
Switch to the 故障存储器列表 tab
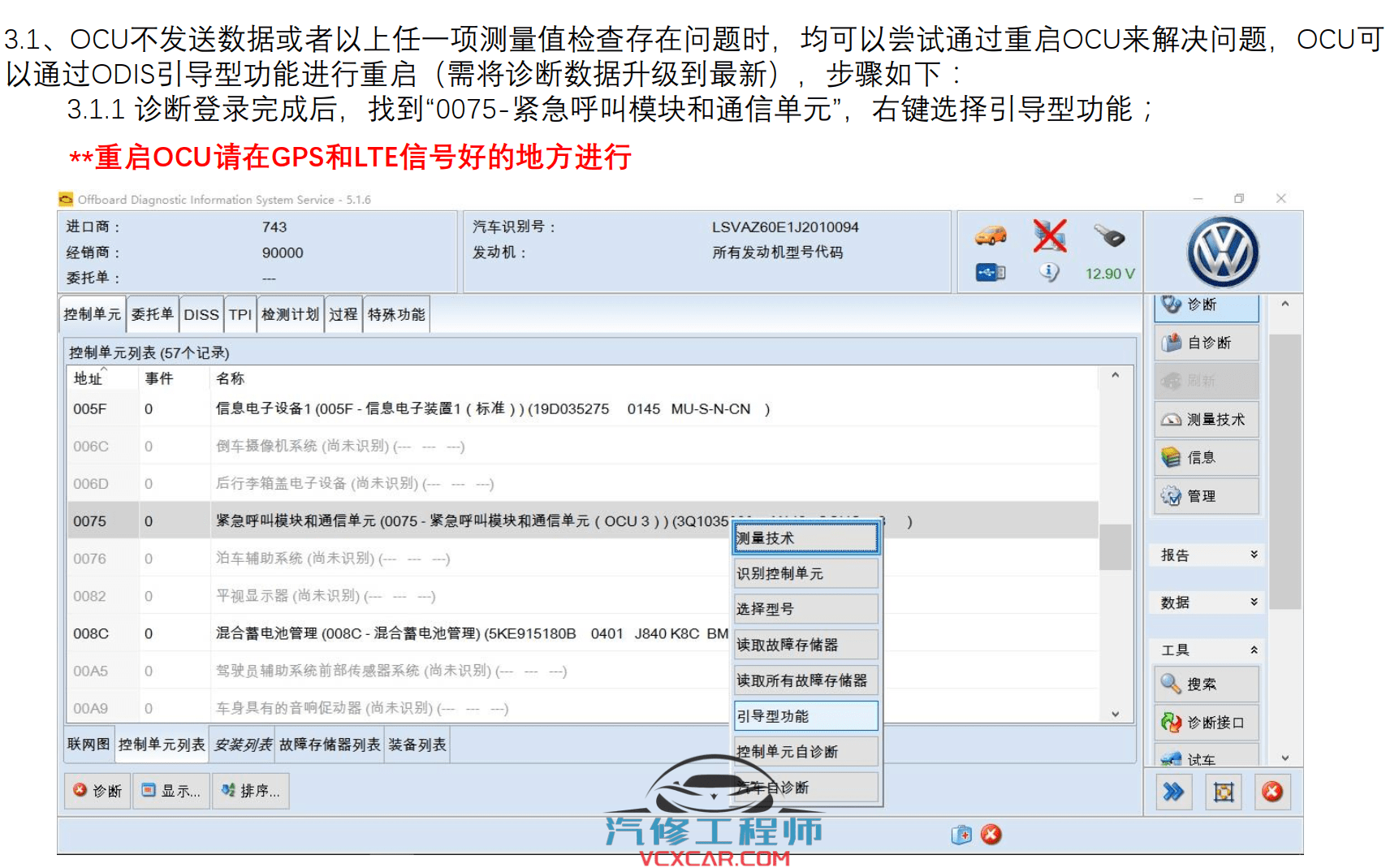point(330,744)
